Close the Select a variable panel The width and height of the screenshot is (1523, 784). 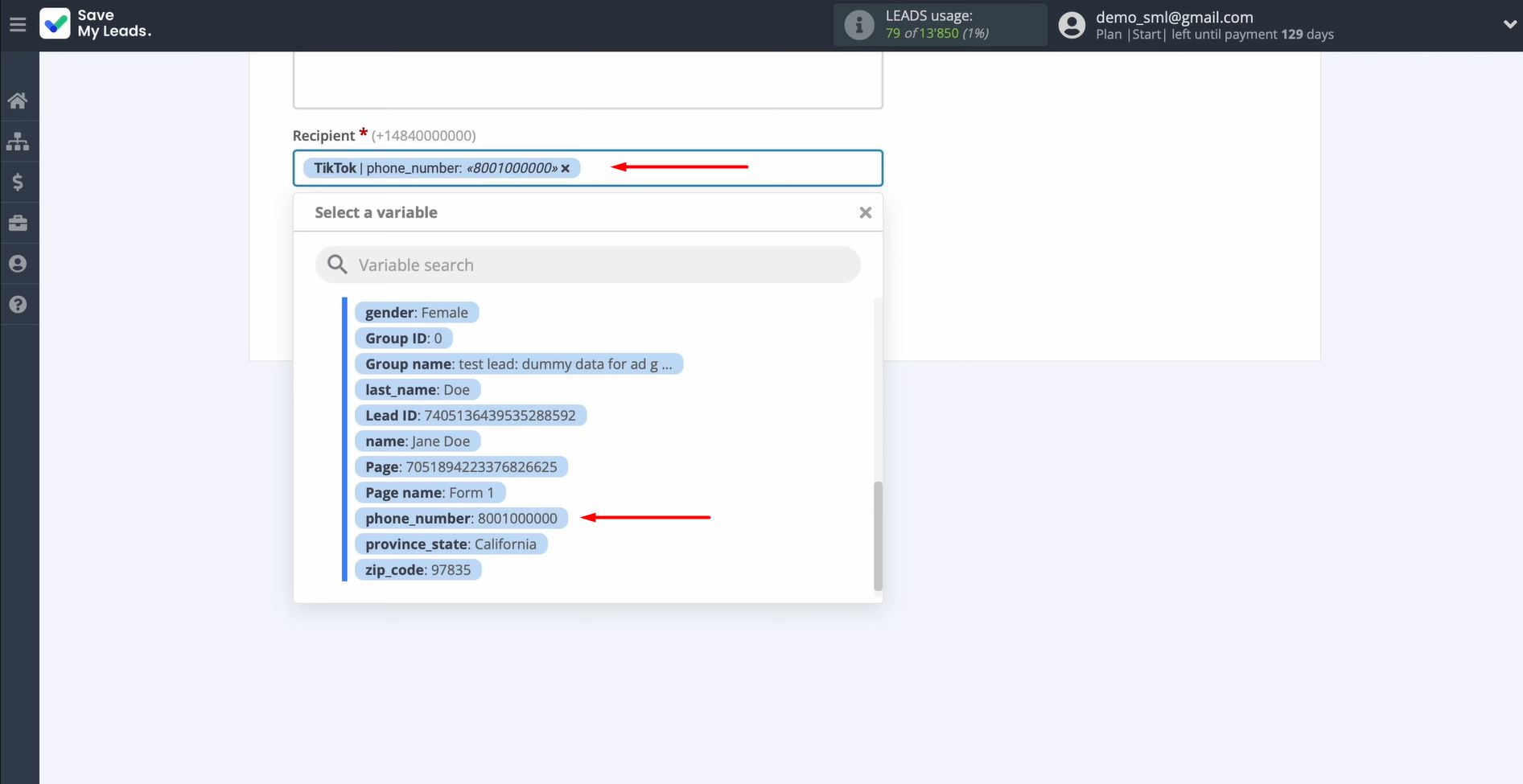[865, 213]
